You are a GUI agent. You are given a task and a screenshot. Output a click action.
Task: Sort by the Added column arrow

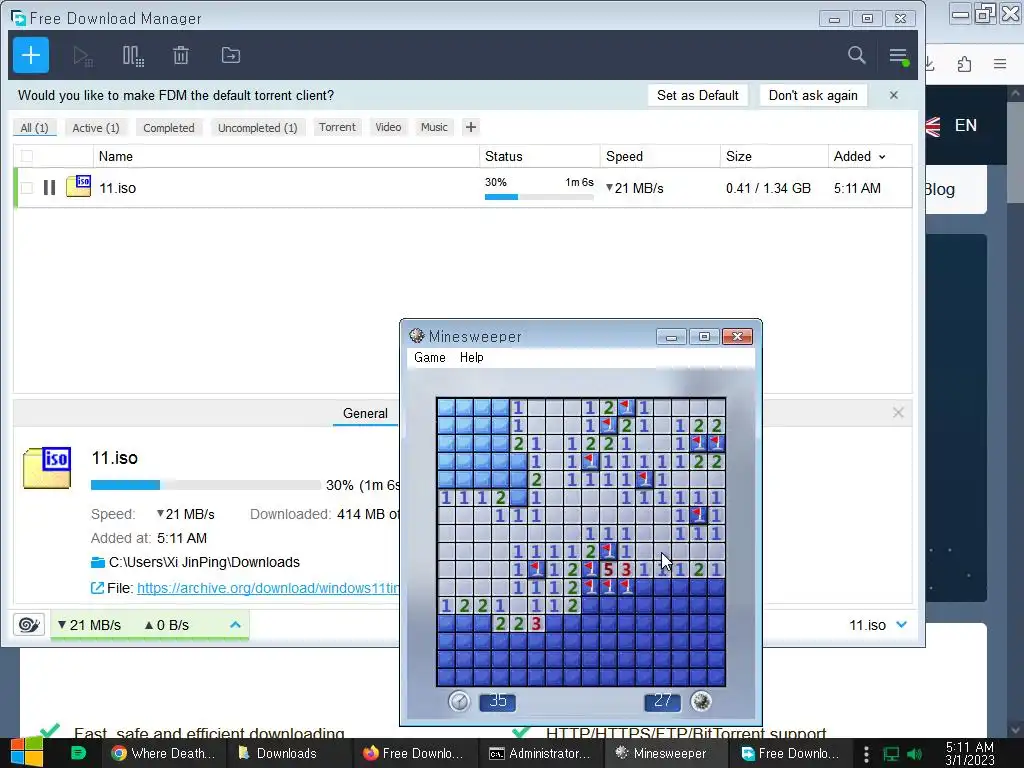[882, 157]
